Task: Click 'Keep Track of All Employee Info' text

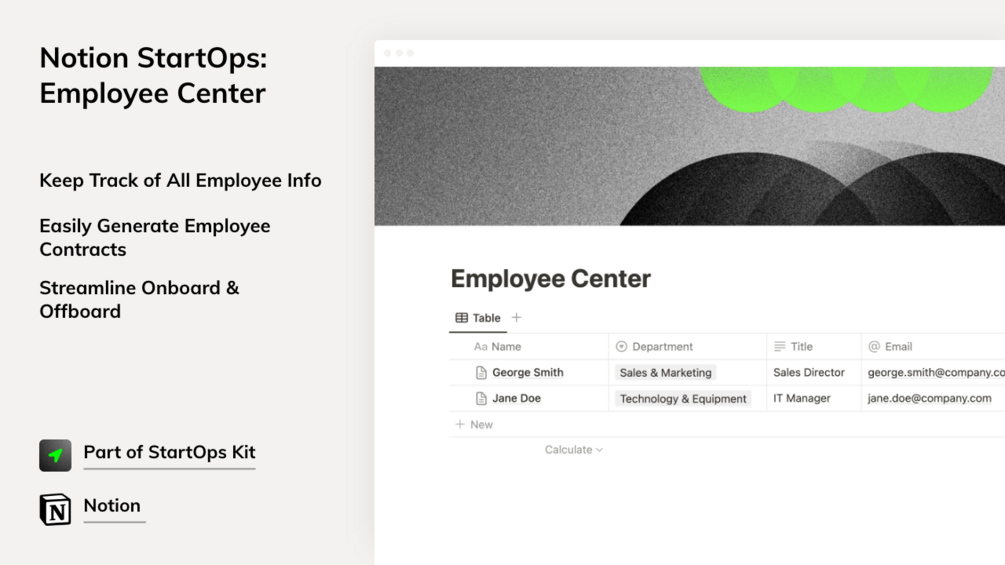Action: click(180, 181)
